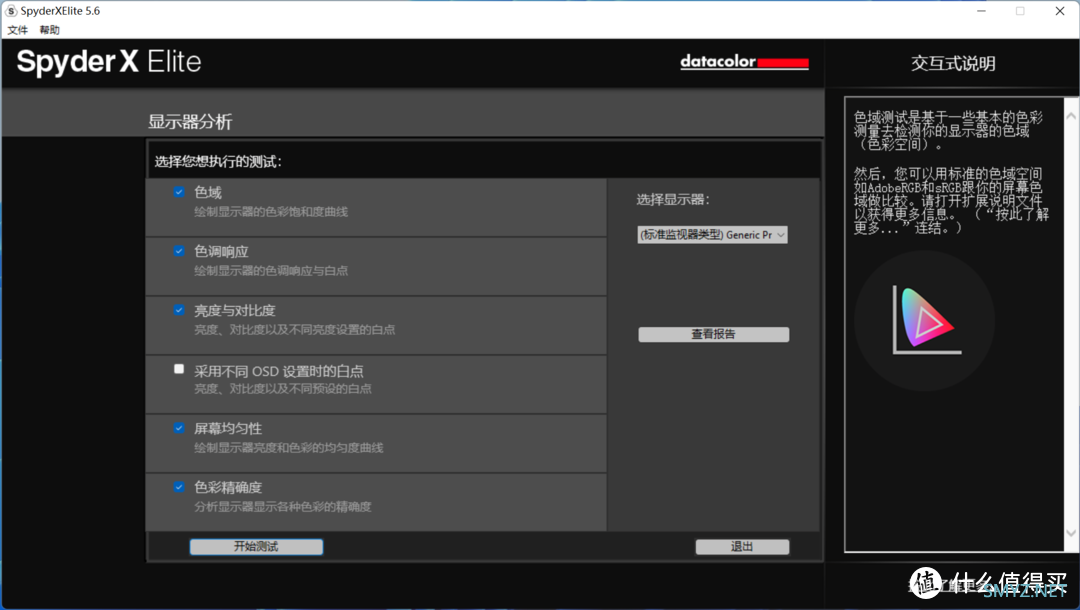The image size is (1080, 610).
Task: Toggle the 色调响应 tone response checkbox
Action: [x=179, y=251]
